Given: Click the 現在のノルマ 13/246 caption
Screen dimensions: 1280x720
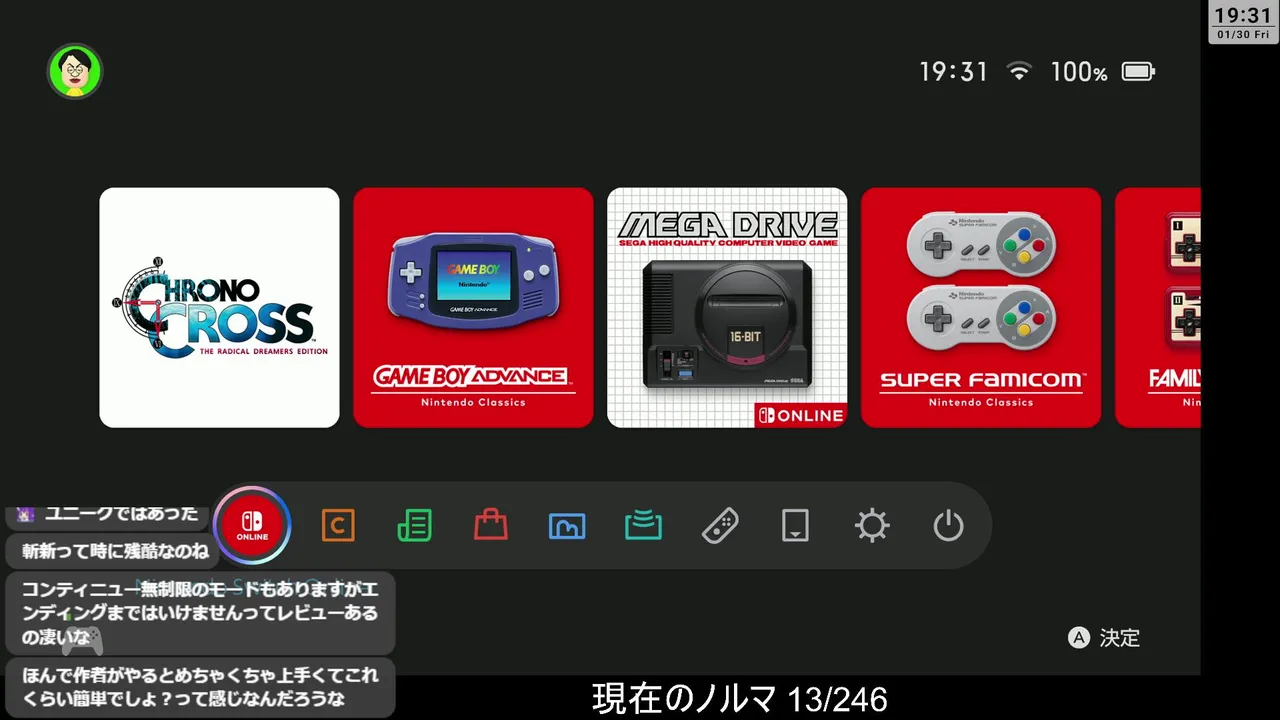Looking at the screenshot, I should click(x=740, y=699).
